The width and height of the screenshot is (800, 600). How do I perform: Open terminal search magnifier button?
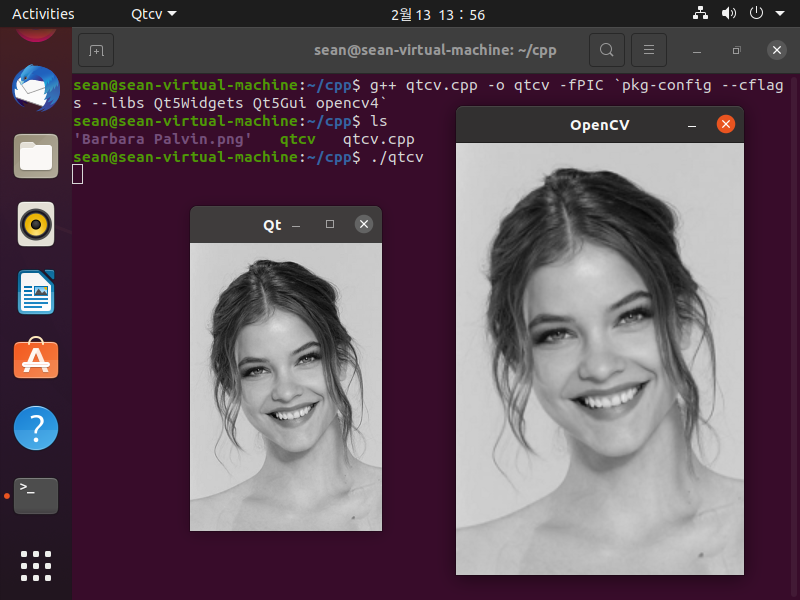(x=607, y=50)
